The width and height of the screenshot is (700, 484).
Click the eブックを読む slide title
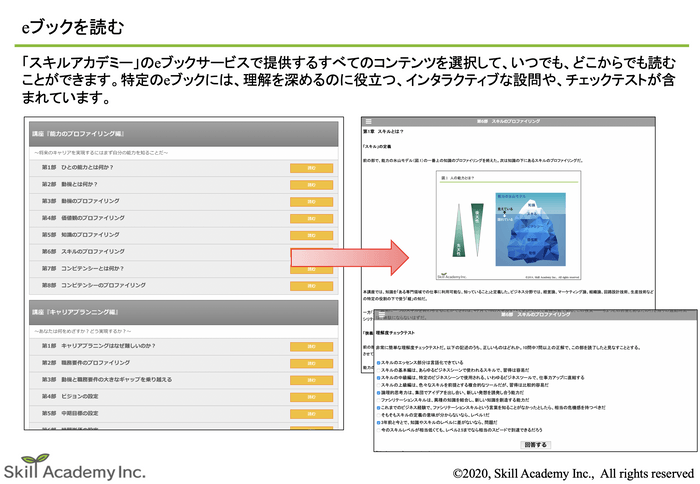click(x=73, y=27)
